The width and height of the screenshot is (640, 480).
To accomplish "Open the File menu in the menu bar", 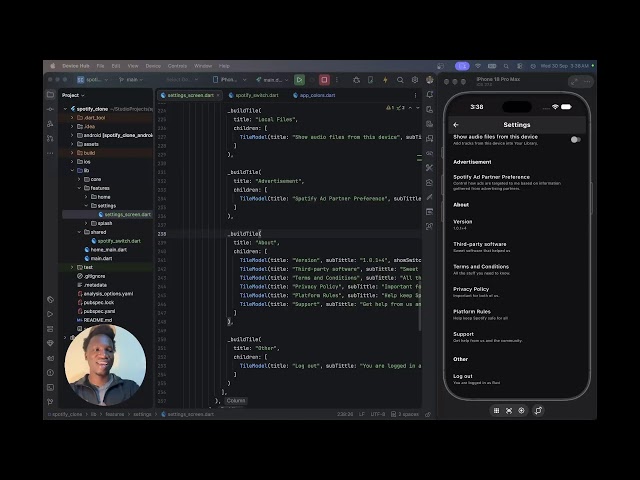I will [x=100, y=66].
